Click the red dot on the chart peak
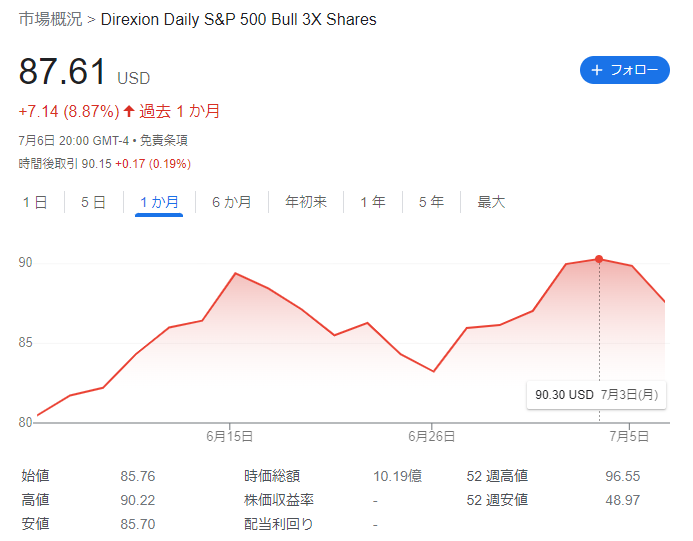Viewport: 693px width, 541px height. point(599,259)
